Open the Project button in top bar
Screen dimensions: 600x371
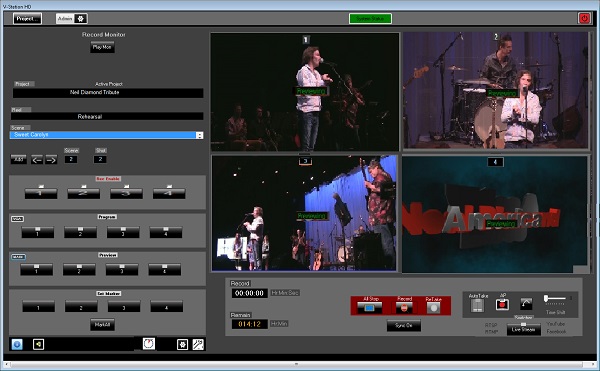[x=28, y=18]
